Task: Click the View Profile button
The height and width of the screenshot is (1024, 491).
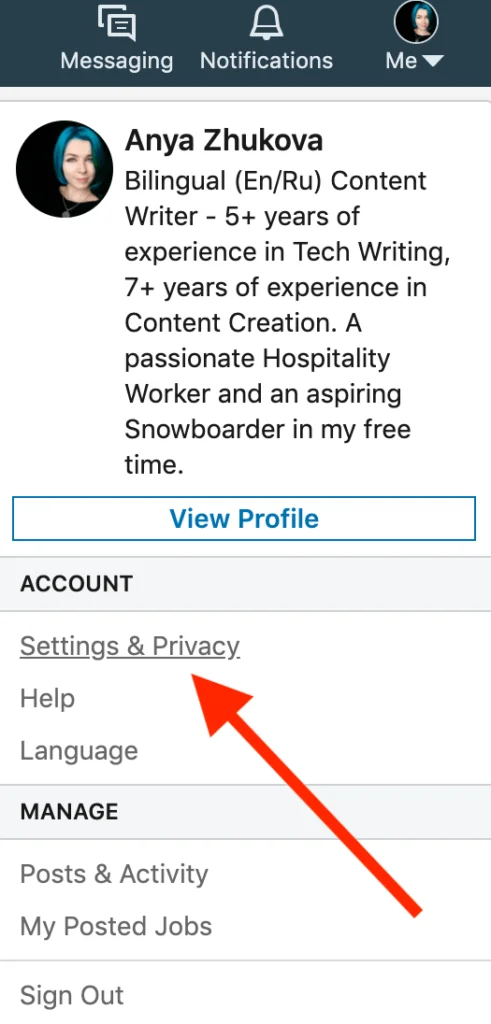Action: pos(244,519)
